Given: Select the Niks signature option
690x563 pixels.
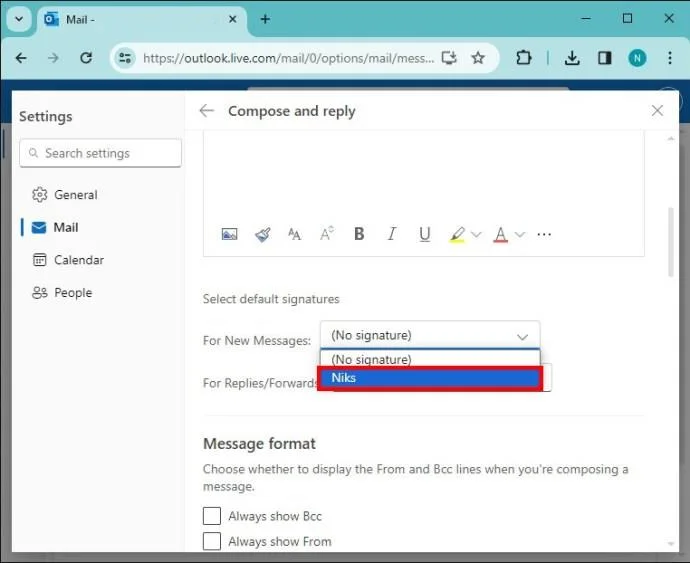Looking at the screenshot, I should coord(430,378).
